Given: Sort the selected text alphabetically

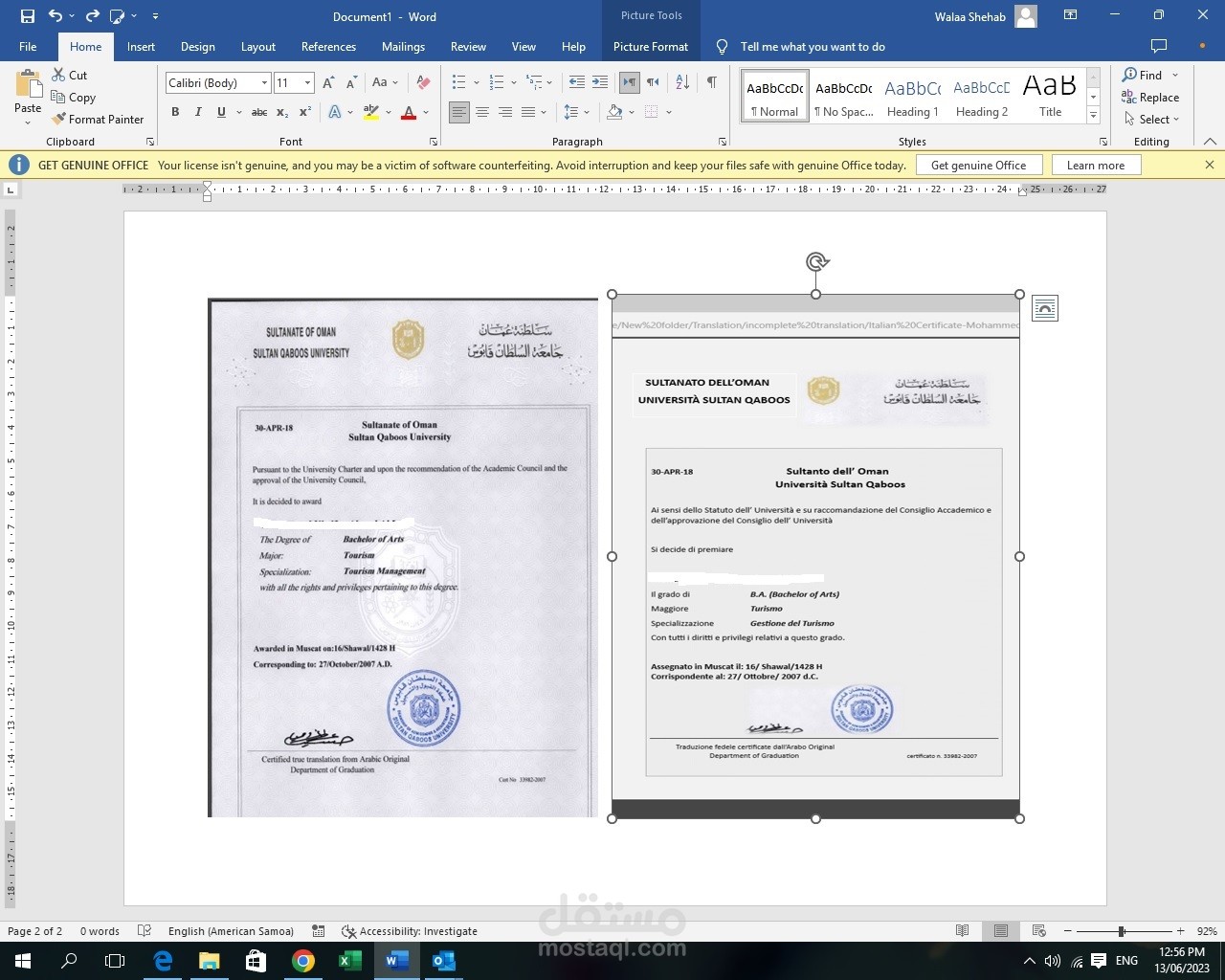Looking at the screenshot, I should click(x=682, y=83).
